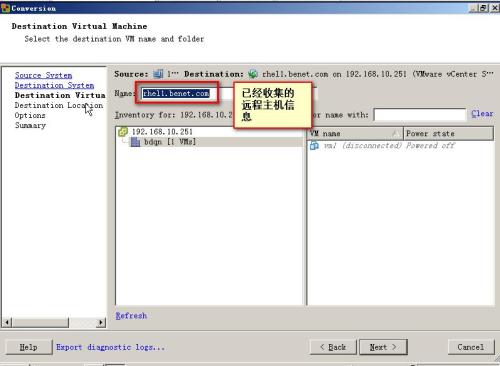Cancel the conversion wizard
Screen dimensions: 500x366
click(x=471, y=347)
